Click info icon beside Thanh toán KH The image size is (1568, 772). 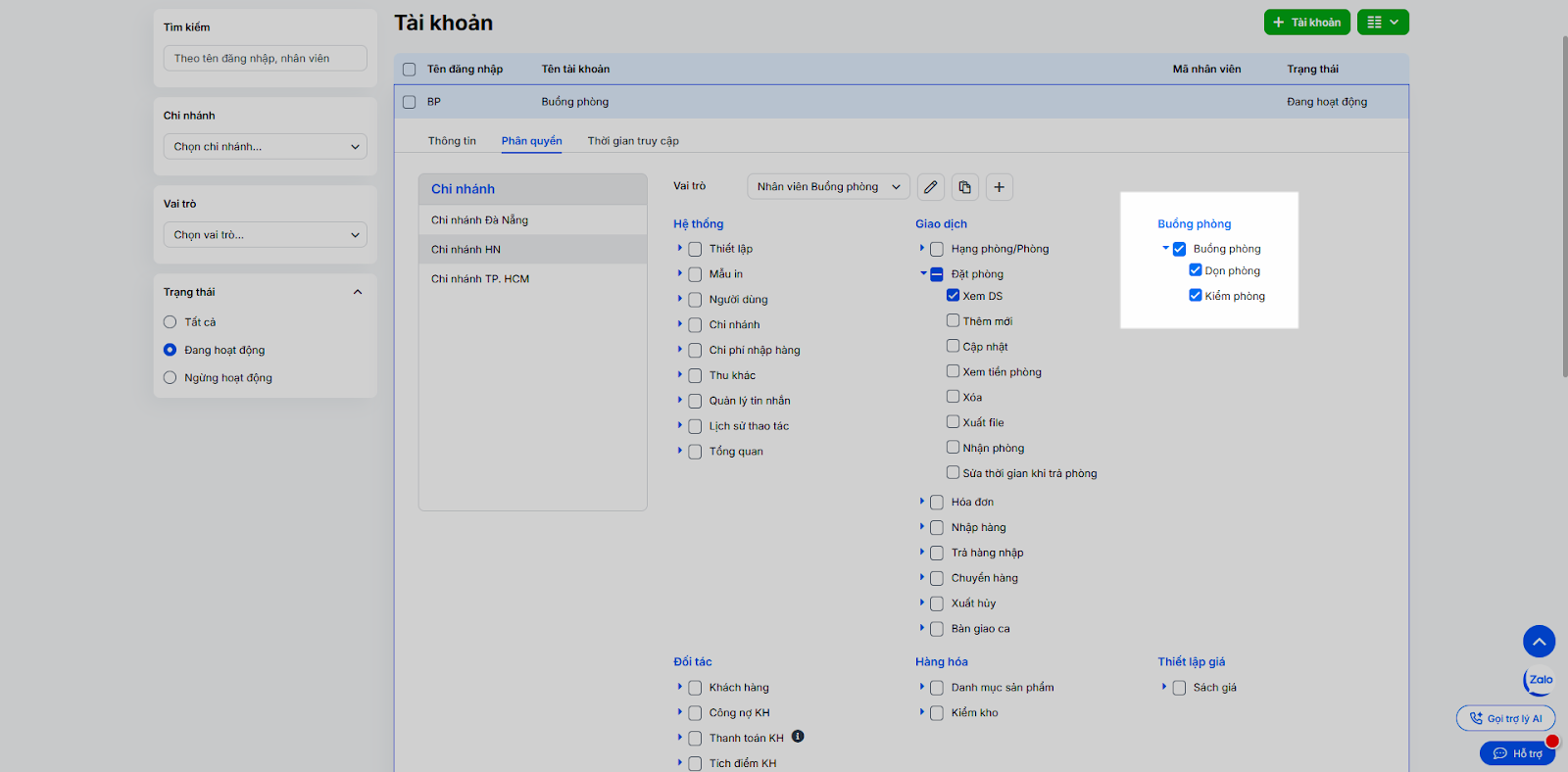(x=798, y=737)
